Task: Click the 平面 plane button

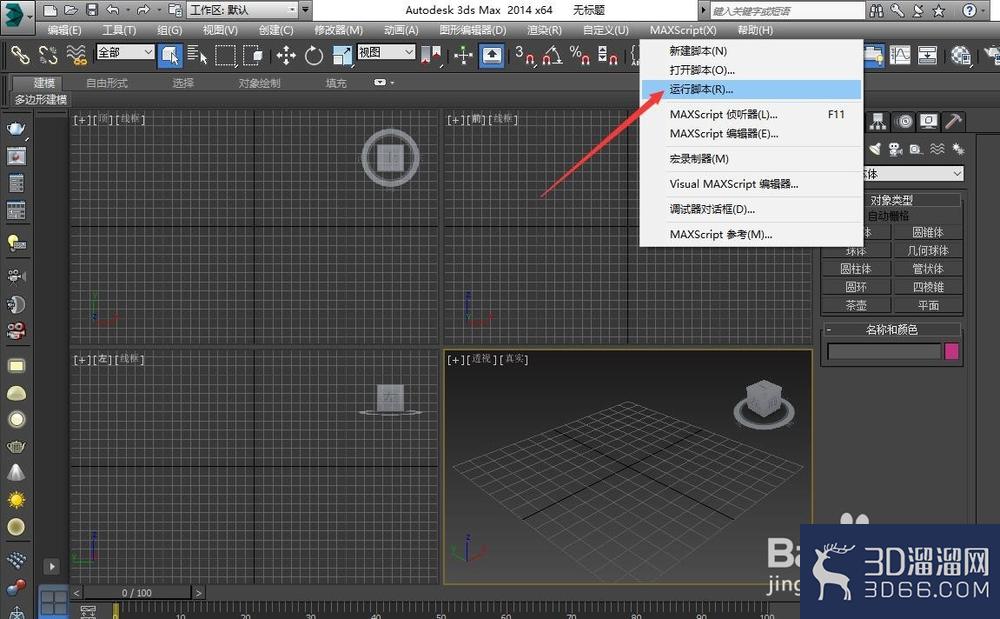Action: [x=927, y=305]
